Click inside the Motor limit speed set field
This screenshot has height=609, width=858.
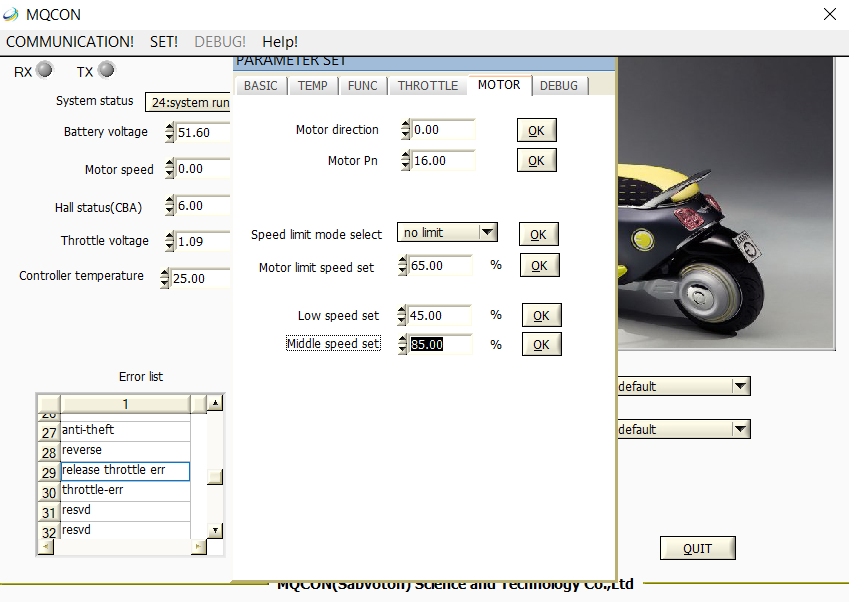pos(440,266)
